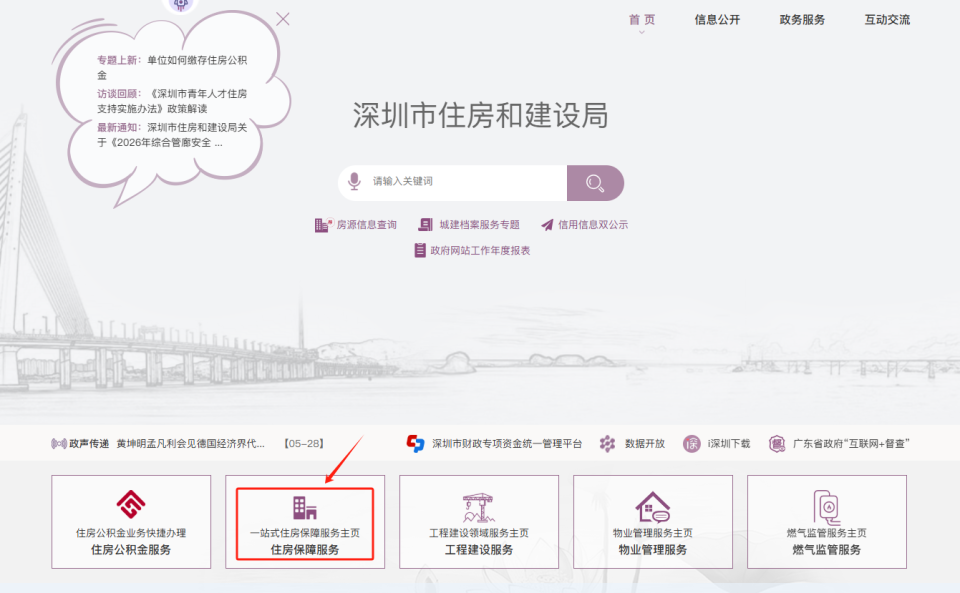The width and height of the screenshot is (960, 593).
Task: Click the red 住房公积金 diamond logo icon
Action: point(131,504)
